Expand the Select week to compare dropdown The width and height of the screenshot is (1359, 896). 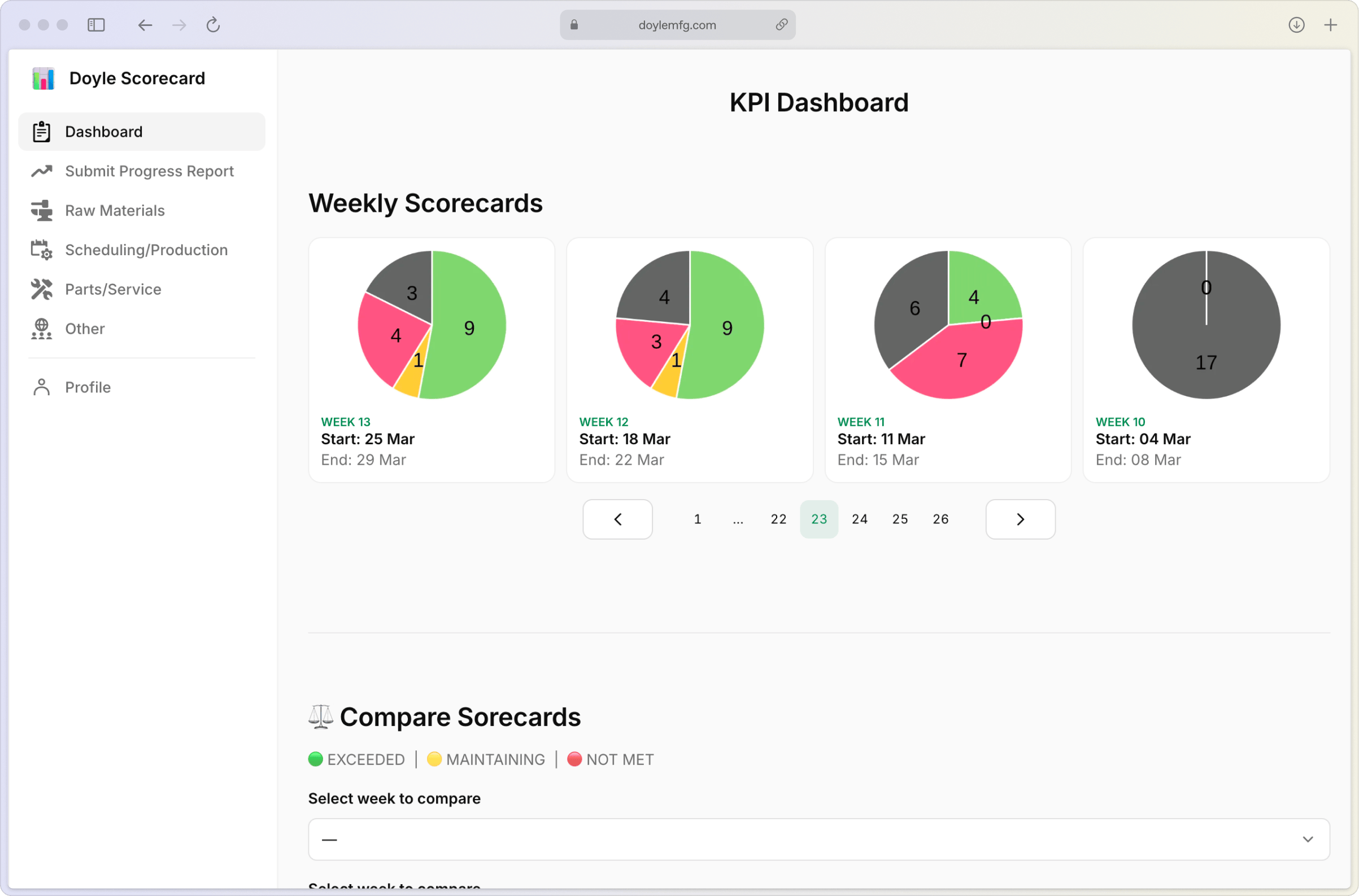818,840
